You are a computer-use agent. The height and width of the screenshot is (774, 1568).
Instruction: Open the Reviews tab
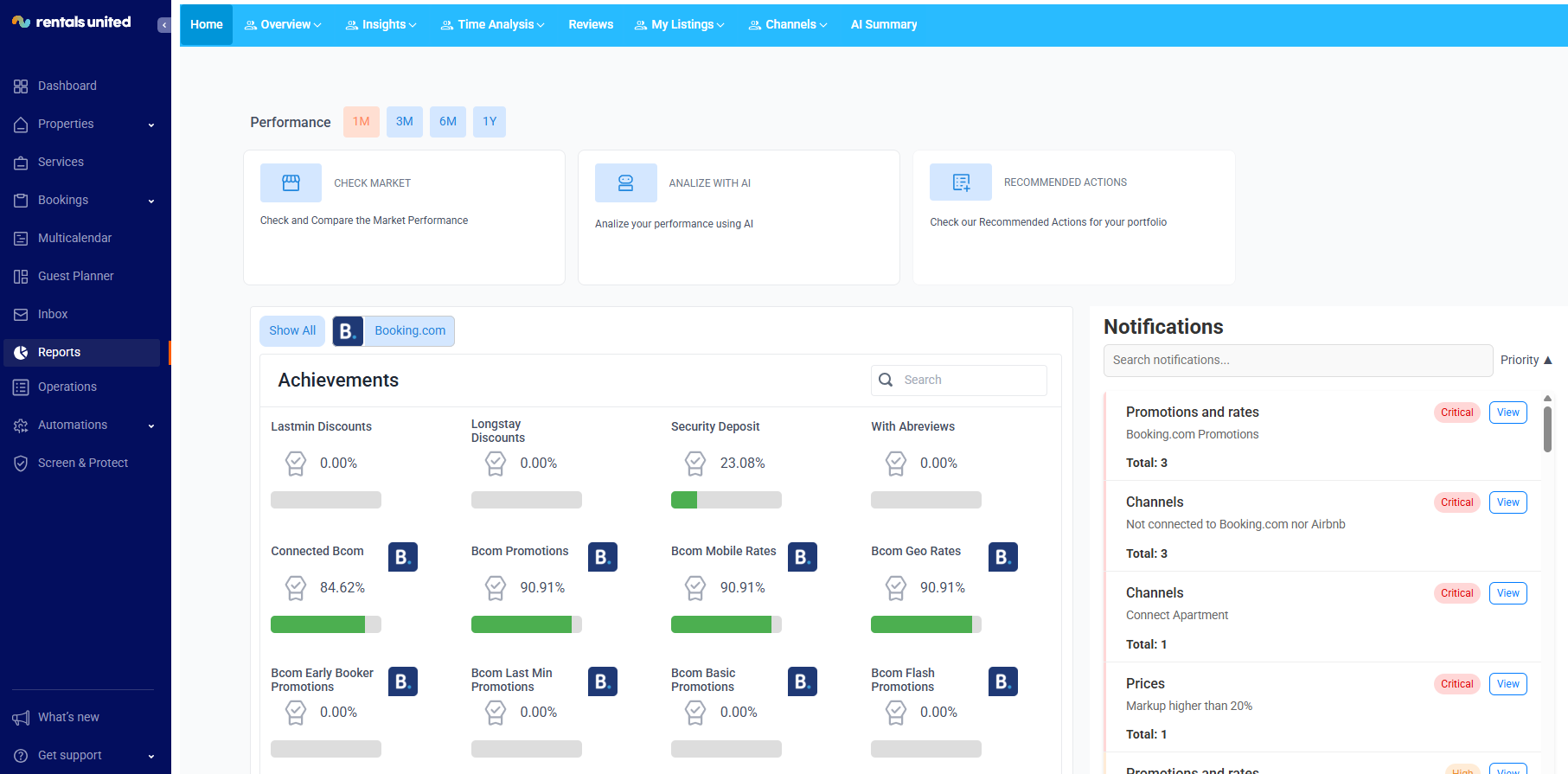[591, 24]
